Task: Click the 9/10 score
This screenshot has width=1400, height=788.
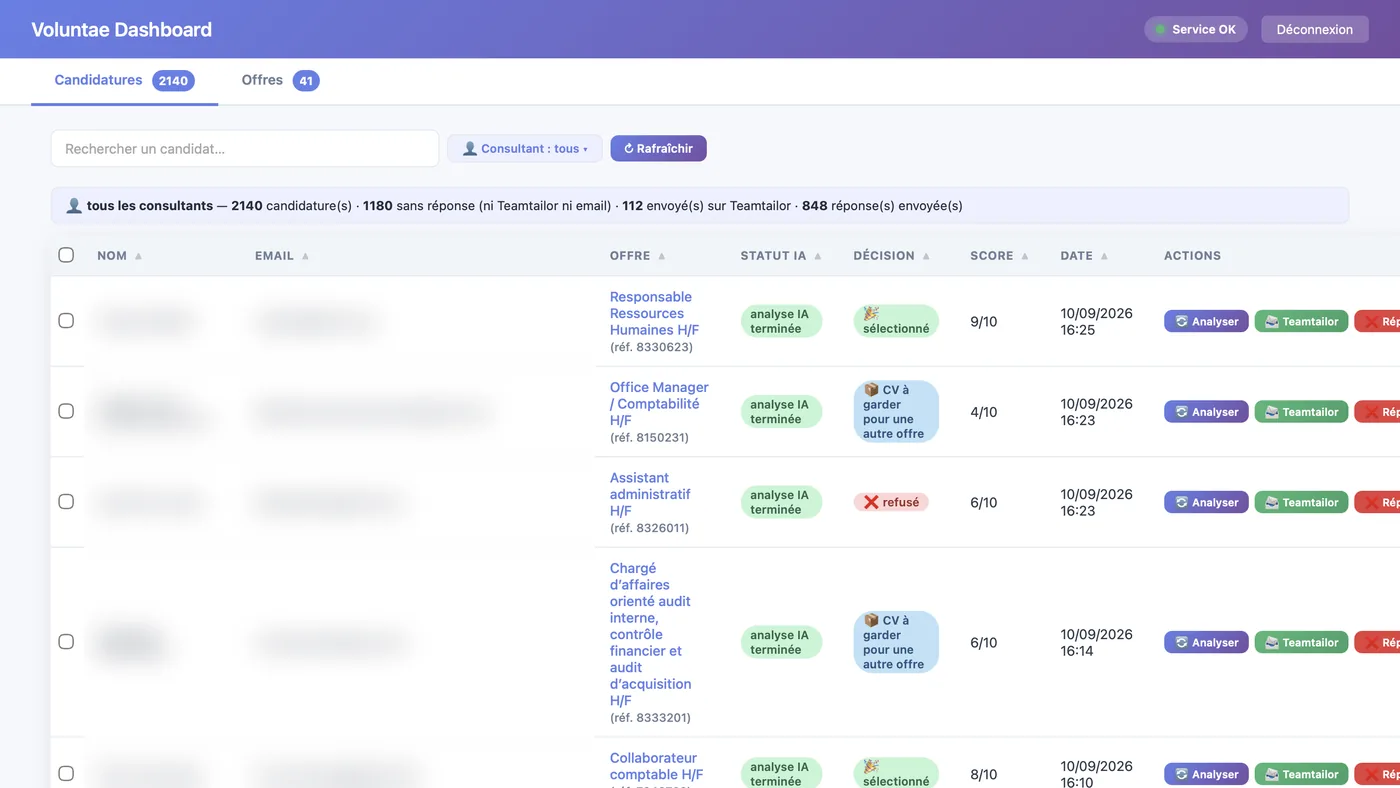Action: tap(984, 322)
